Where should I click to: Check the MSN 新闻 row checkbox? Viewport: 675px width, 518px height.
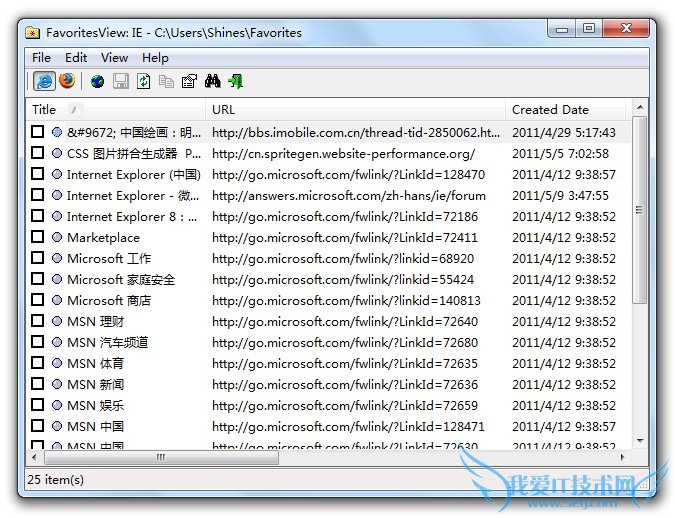(37, 384)
